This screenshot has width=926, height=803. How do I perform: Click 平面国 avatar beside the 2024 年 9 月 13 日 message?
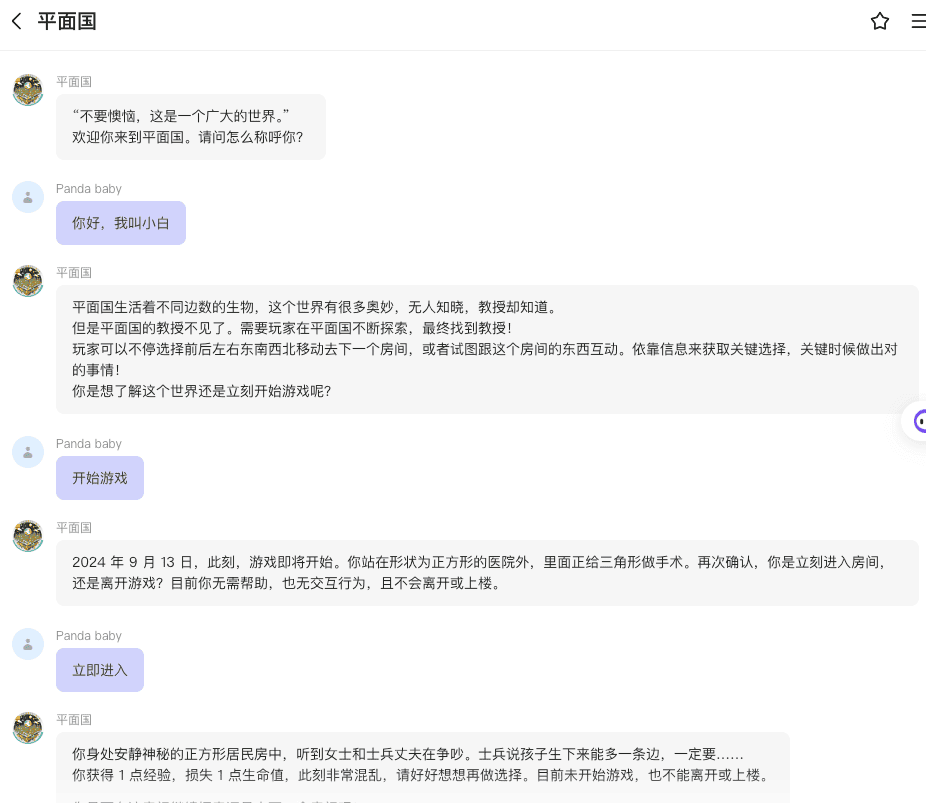click(x=28, y=536)
